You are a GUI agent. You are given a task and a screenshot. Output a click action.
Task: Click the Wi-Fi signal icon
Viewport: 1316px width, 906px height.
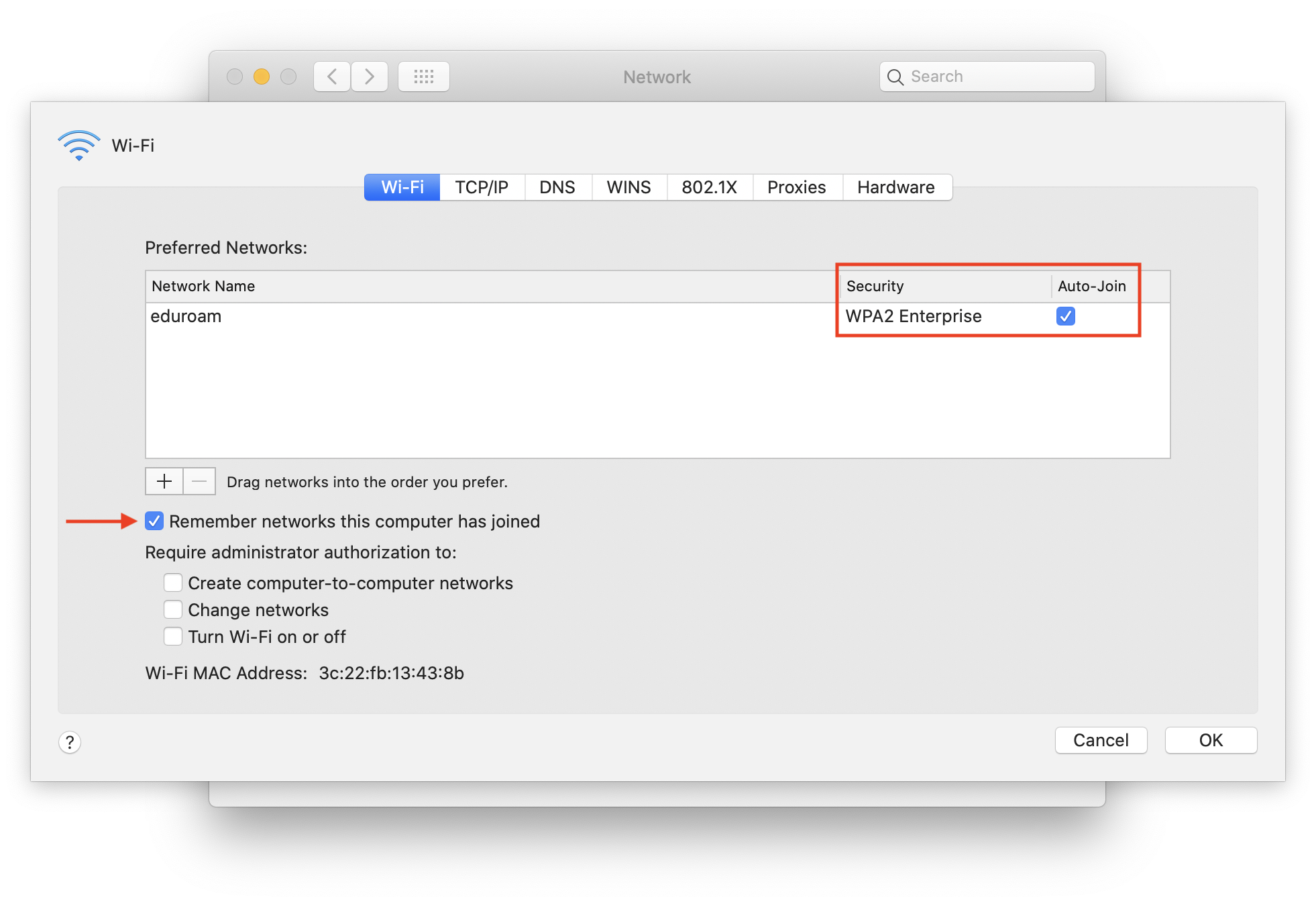click(x=79, y=145)
